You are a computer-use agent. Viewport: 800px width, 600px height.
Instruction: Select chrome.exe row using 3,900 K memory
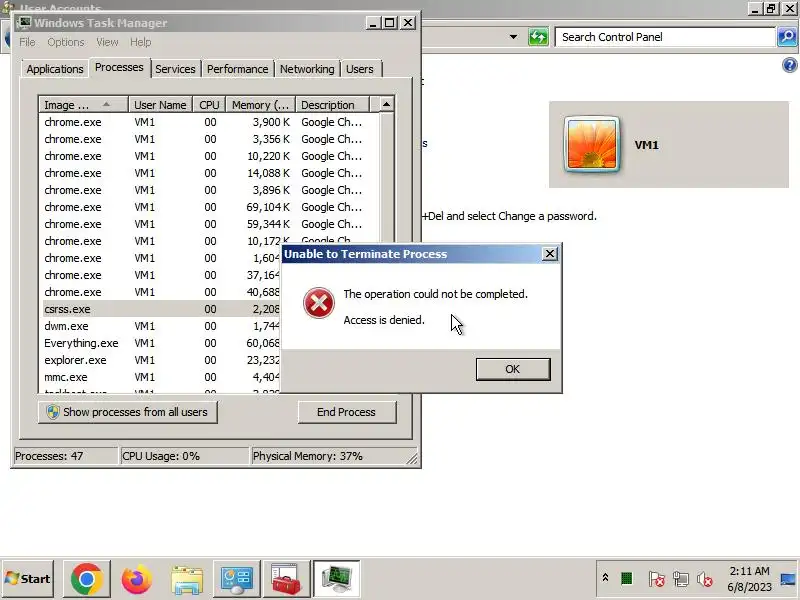tap(209, 122)
